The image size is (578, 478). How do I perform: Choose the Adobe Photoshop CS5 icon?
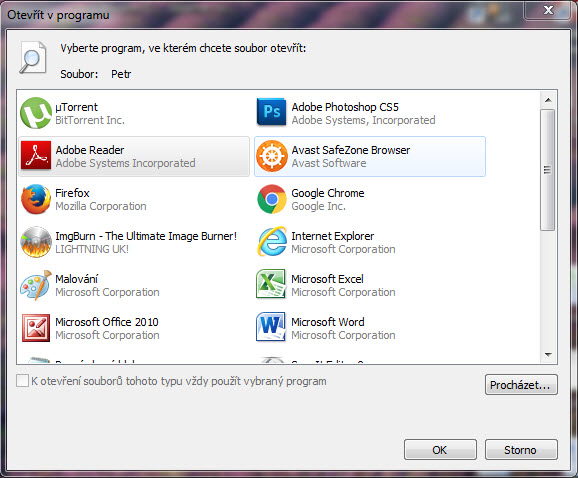click(x=271, y=112)
